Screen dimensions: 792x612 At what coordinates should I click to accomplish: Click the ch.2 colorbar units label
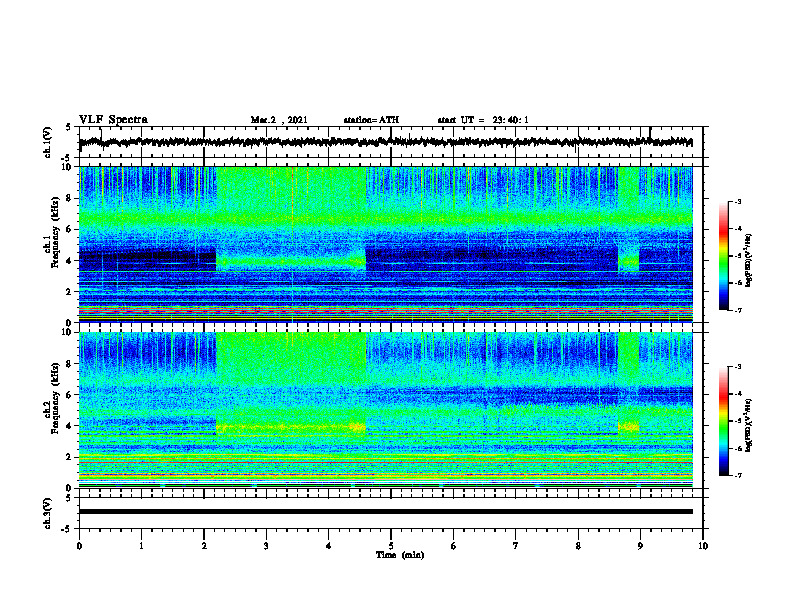click(x=748, y=425)
